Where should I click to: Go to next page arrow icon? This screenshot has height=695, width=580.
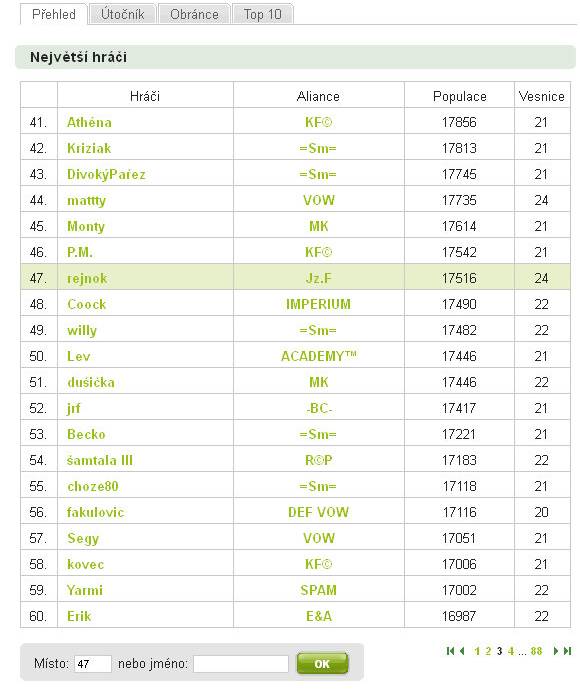click(x=556, y=651)
